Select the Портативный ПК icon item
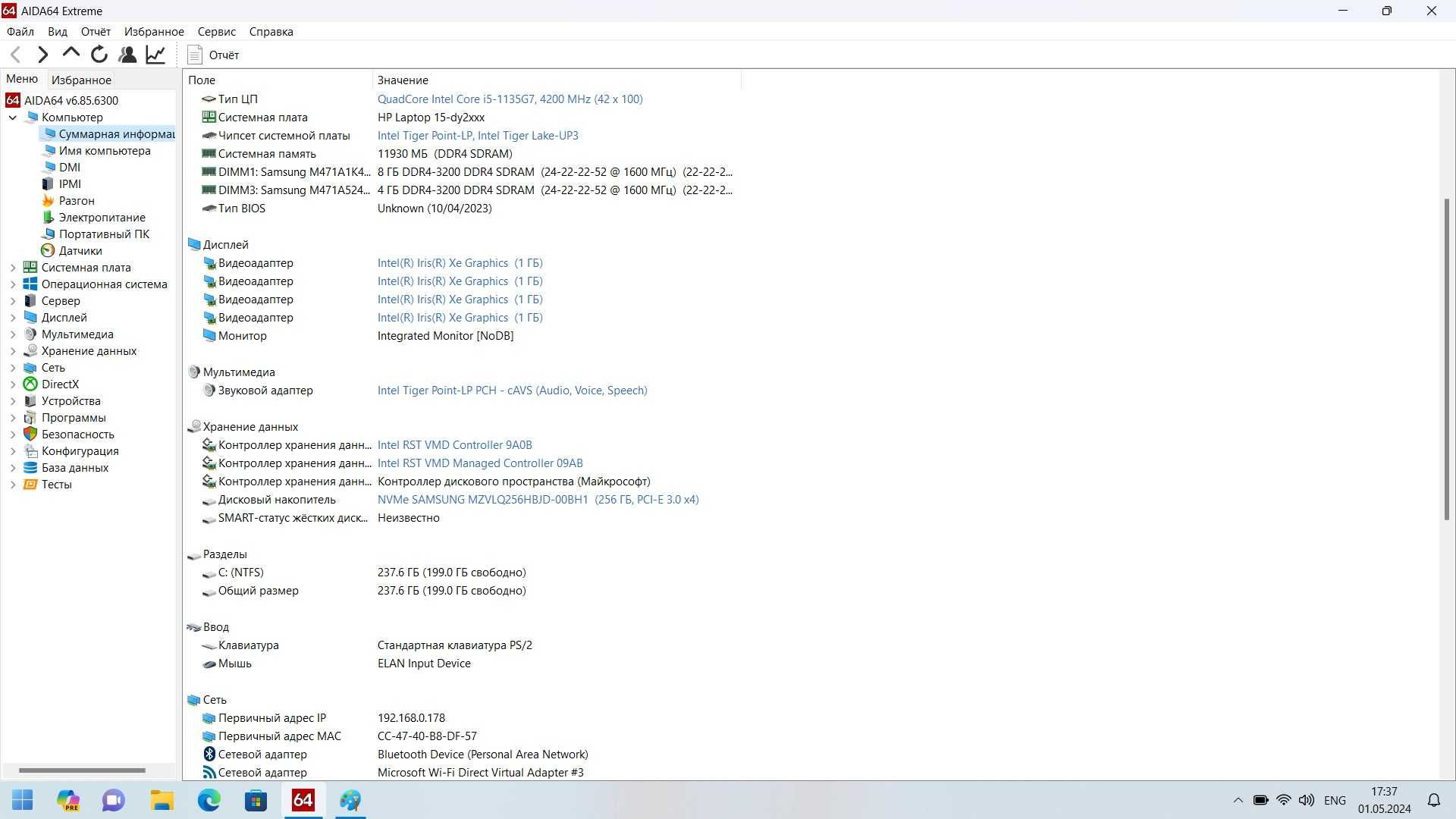Image resolution: width=1456 pixels, height=819 pixels. (49, 234)
